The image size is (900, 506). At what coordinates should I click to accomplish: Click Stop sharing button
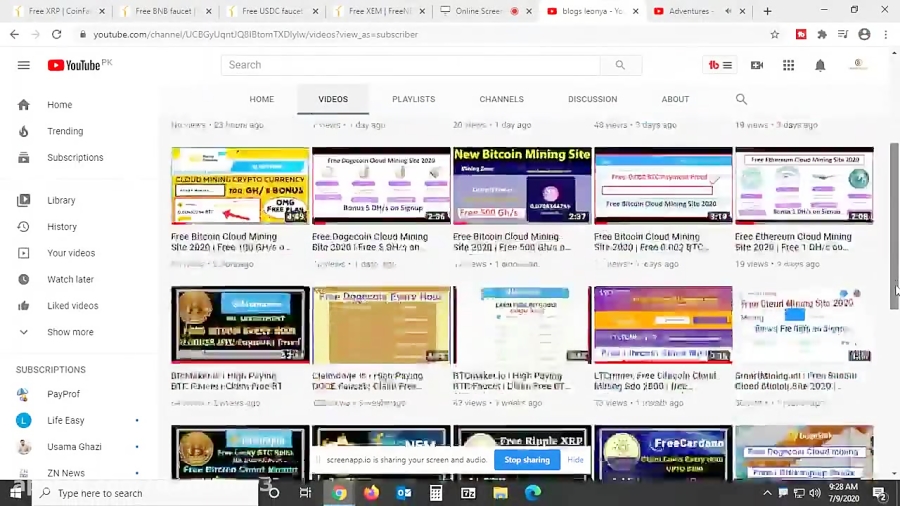[527, 460]
